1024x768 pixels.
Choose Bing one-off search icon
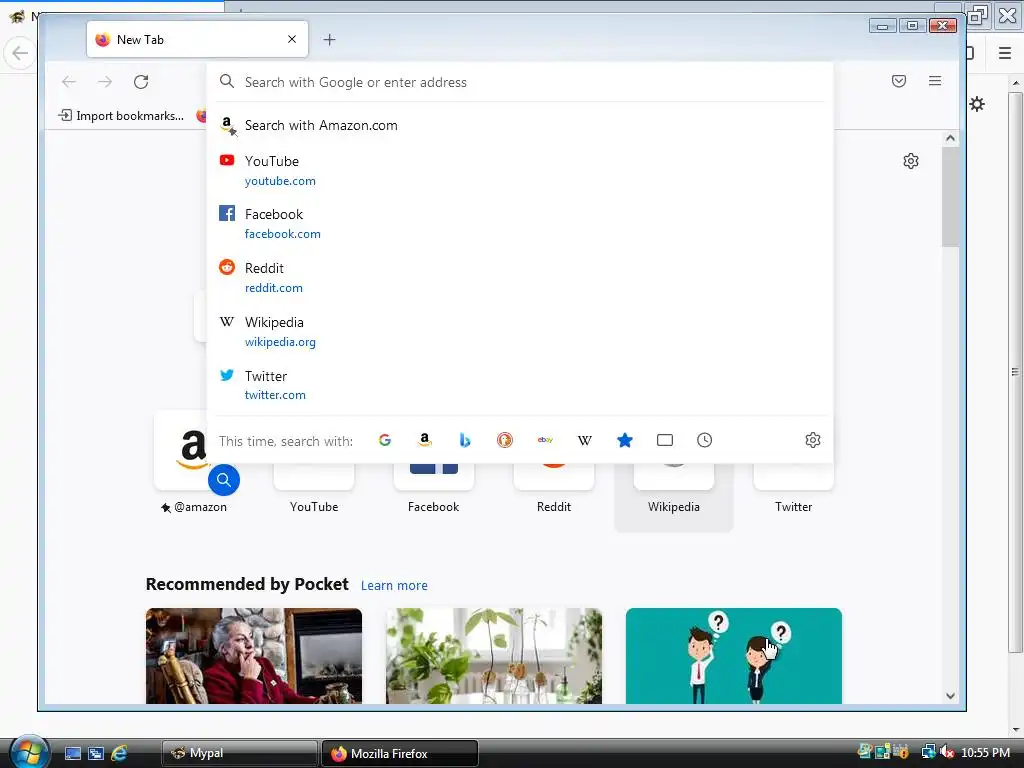point(464,440)
